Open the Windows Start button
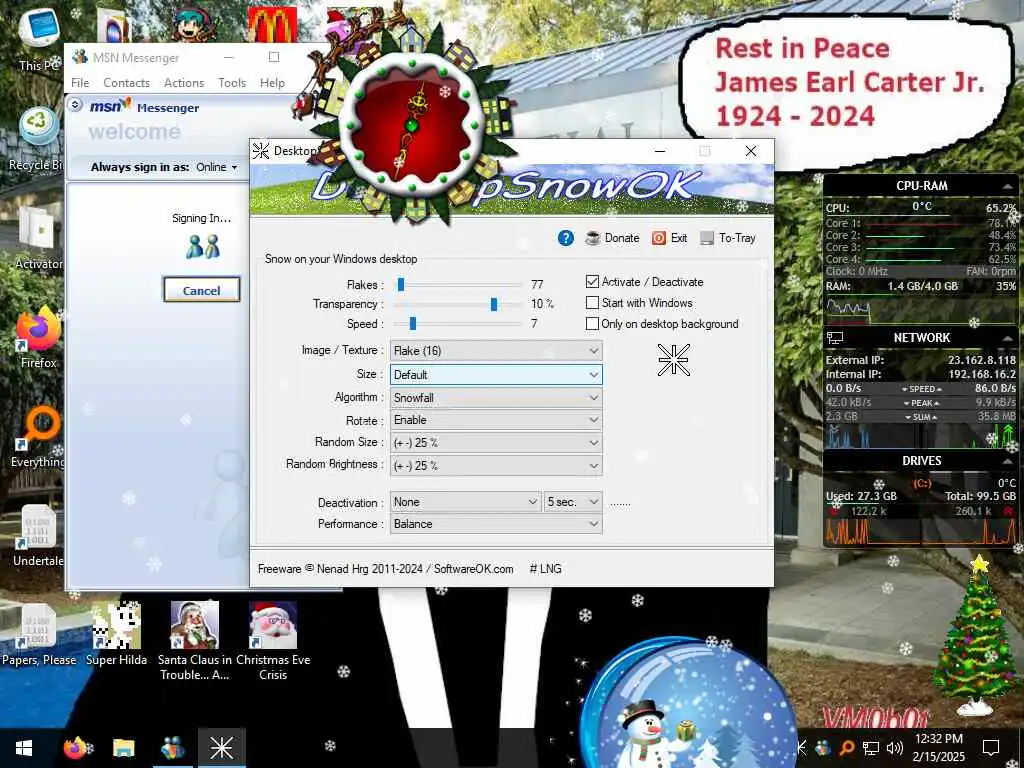The image size is (1024, 768). [x=24, y=748]
